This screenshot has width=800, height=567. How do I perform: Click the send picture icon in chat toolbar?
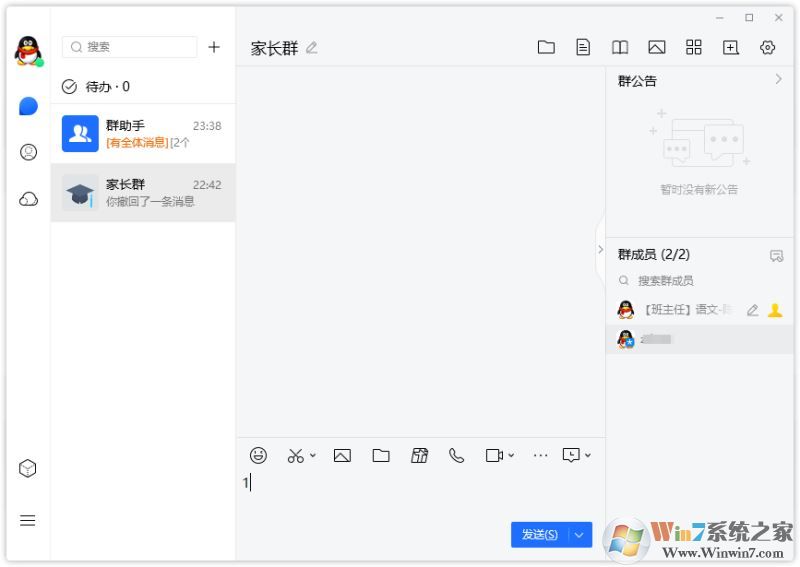(x=342, y=455)
